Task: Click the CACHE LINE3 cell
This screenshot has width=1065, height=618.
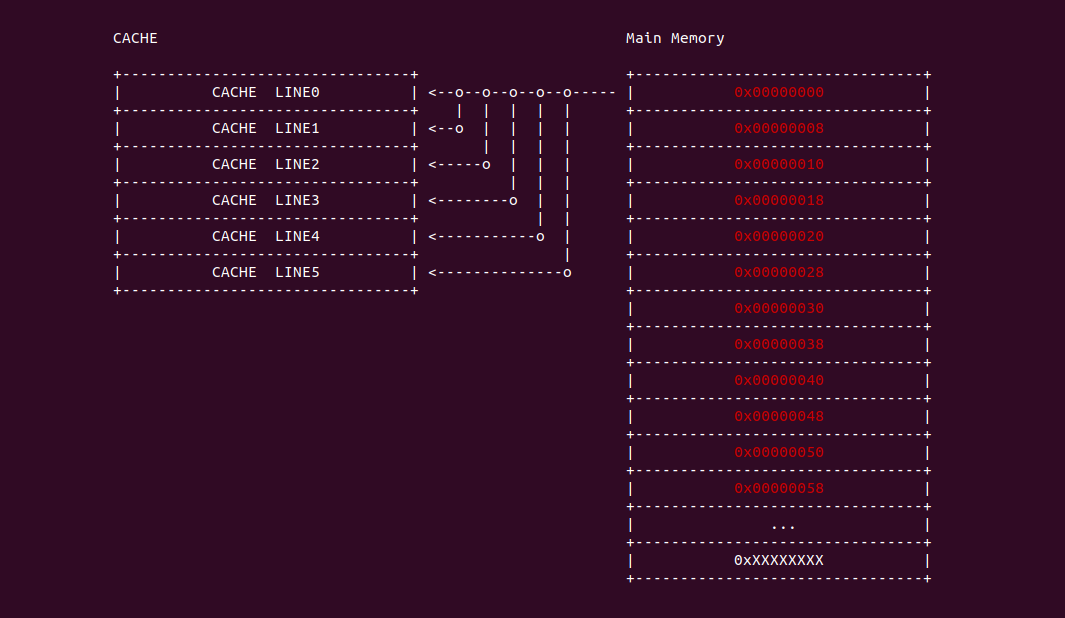Action: point(265,201)
